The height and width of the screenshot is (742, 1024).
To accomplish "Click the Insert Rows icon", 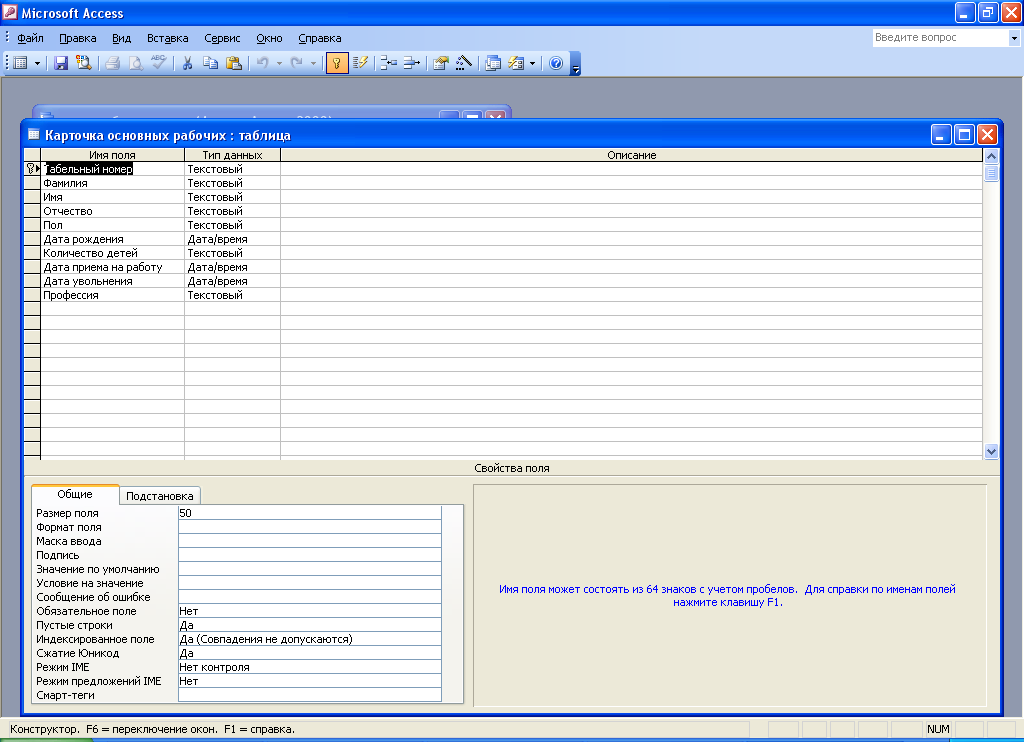I will pos(389,63).
